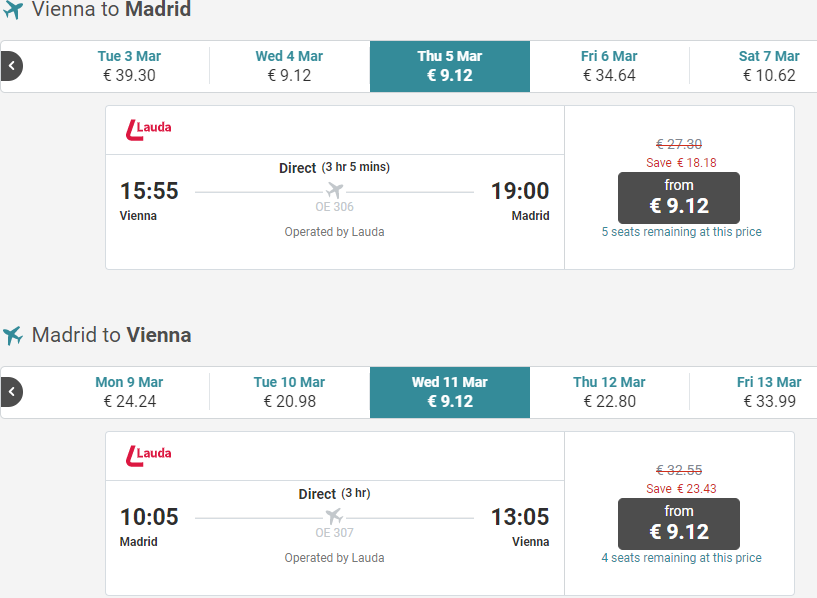Switch to Fri 13 Mar return date
The image size is (817, 598).
(x=768, y=392)
